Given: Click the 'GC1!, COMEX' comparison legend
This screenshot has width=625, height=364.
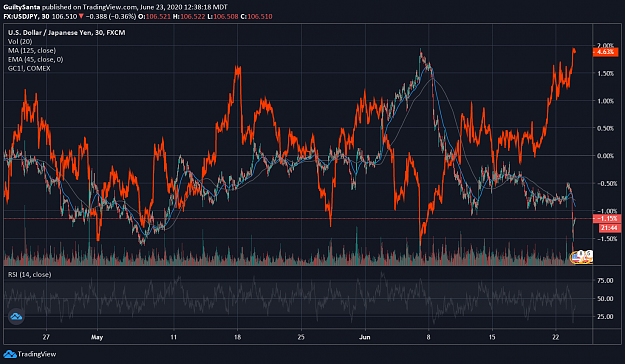Looking at the screenshot, I should coord(29,68).
